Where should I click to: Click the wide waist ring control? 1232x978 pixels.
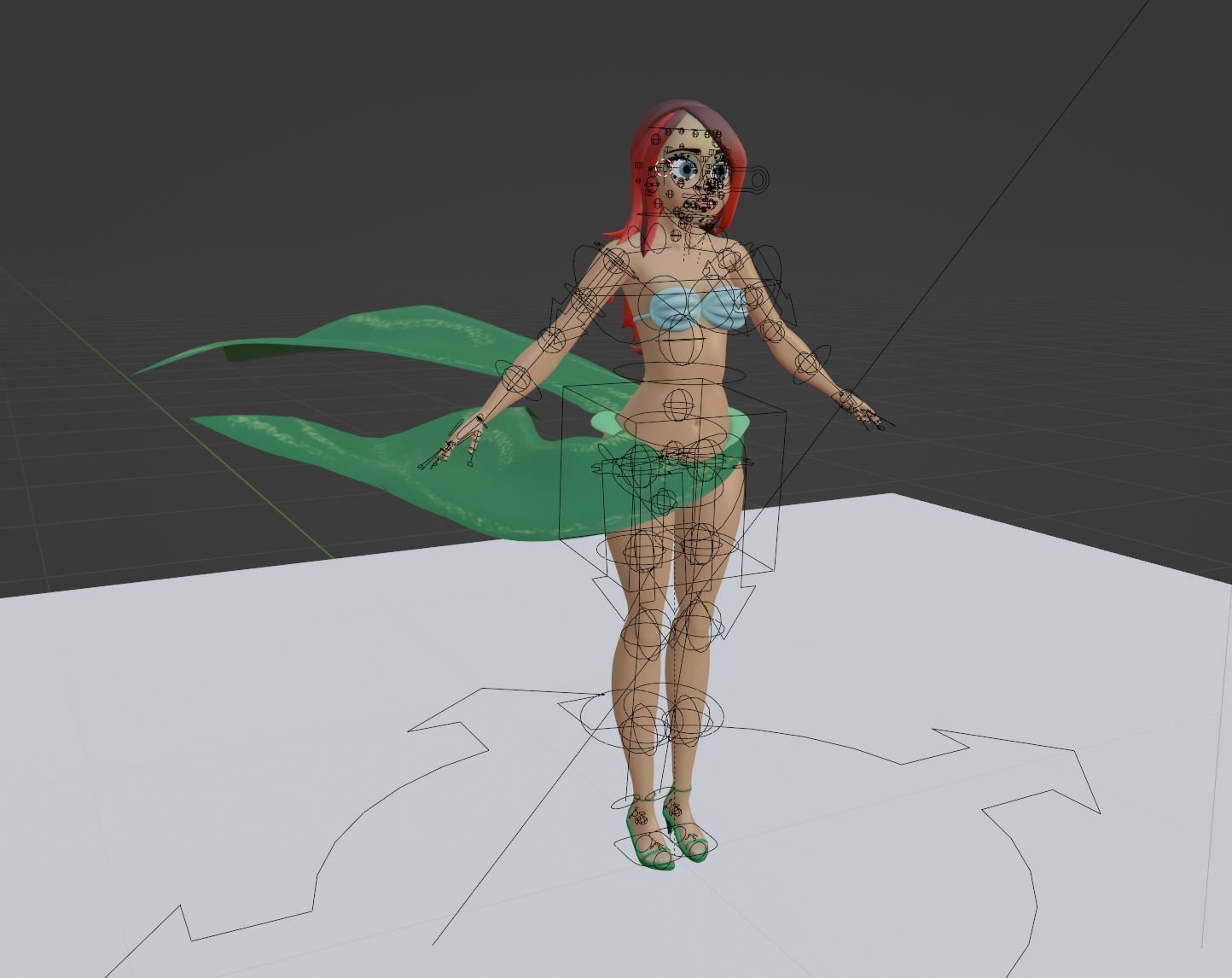coord(680,372)
